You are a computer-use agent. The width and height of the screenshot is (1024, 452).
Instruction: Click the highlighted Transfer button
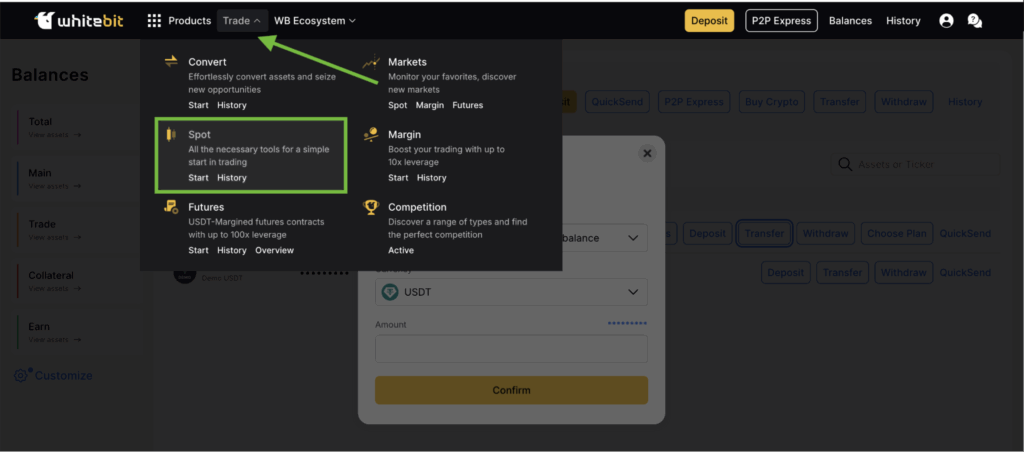tap(764, 233)
